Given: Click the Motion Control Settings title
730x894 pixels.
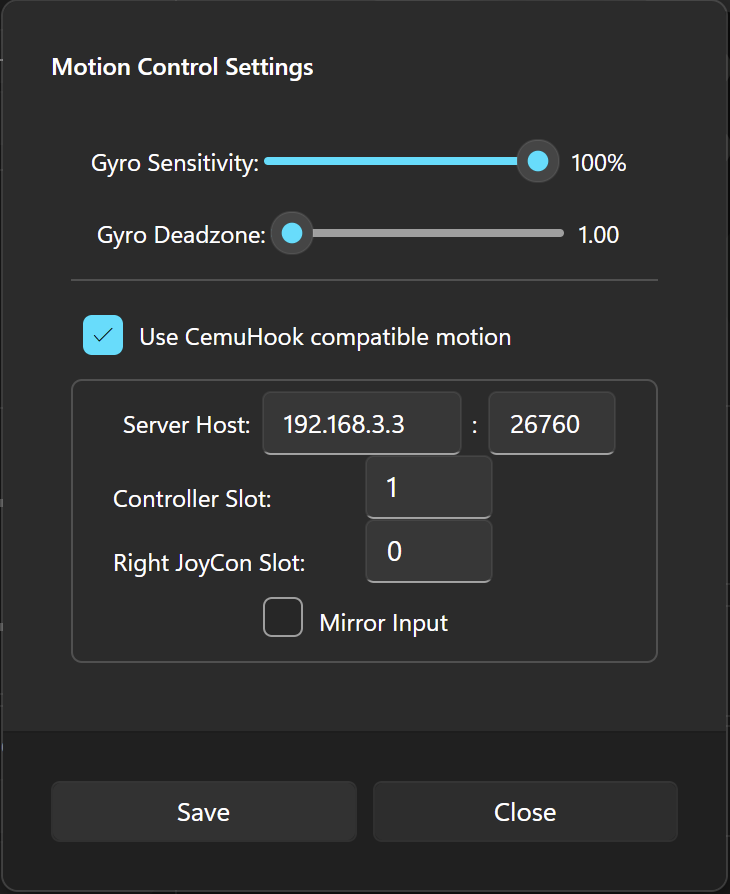Looking at the screenshot, I should pyautogui.click(x=182, y=67).
